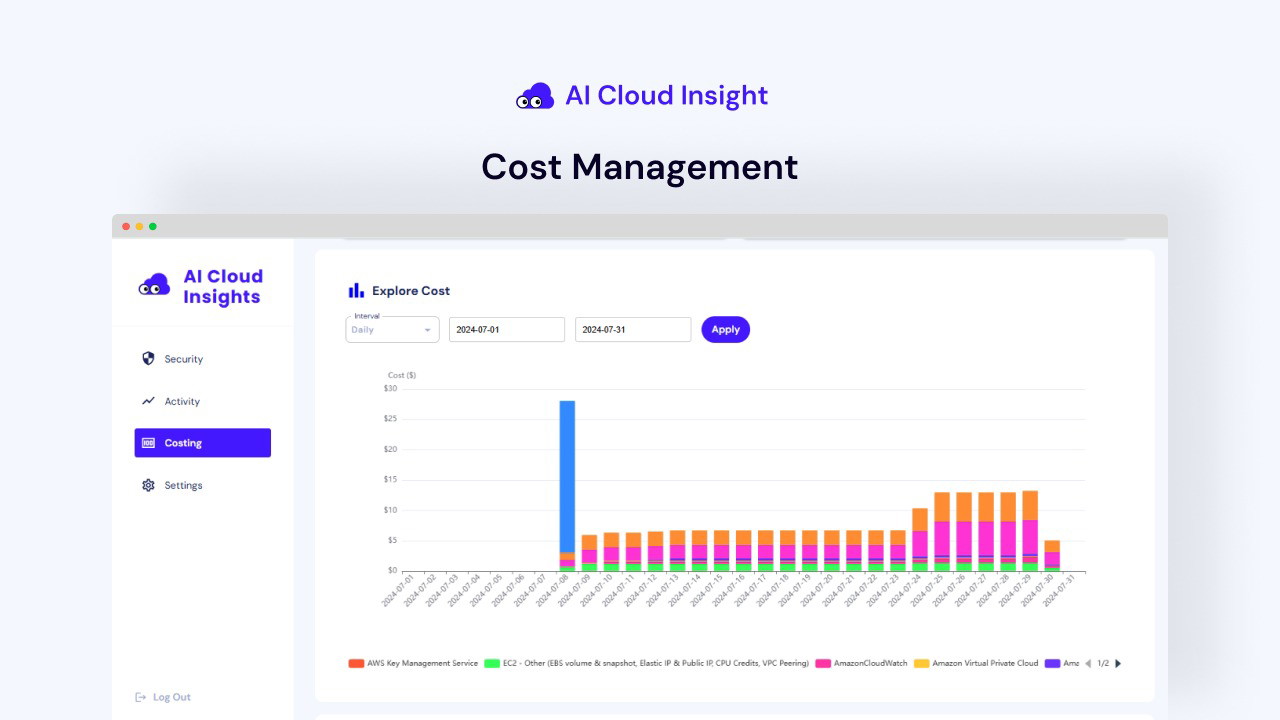Open the Interval dropdown set to Daily
The image size is (1280, 720).
coord(392,330)
